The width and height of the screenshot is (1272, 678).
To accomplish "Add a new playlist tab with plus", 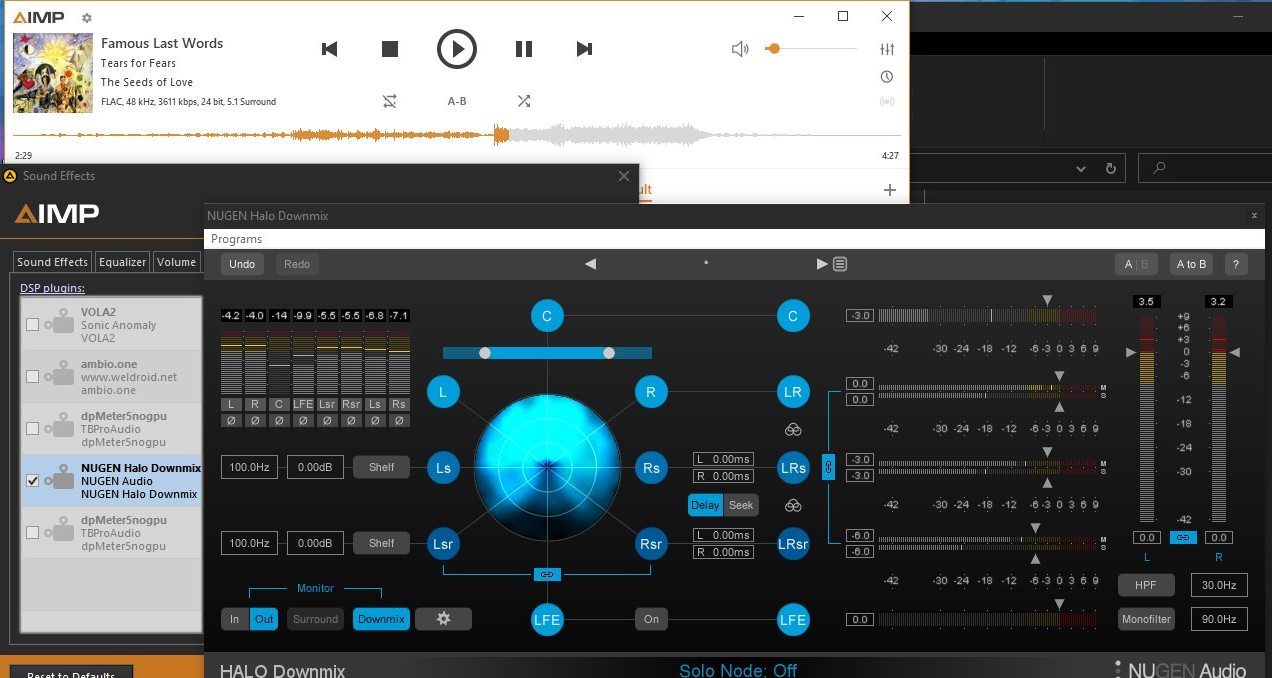I will coord(890,190).
